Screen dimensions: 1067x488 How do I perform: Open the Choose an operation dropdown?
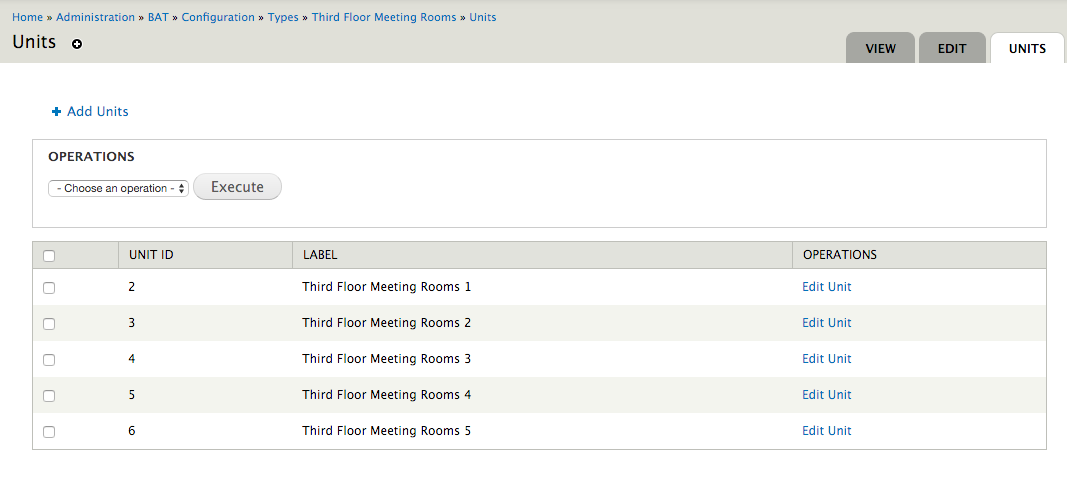(x=118, y=189)
